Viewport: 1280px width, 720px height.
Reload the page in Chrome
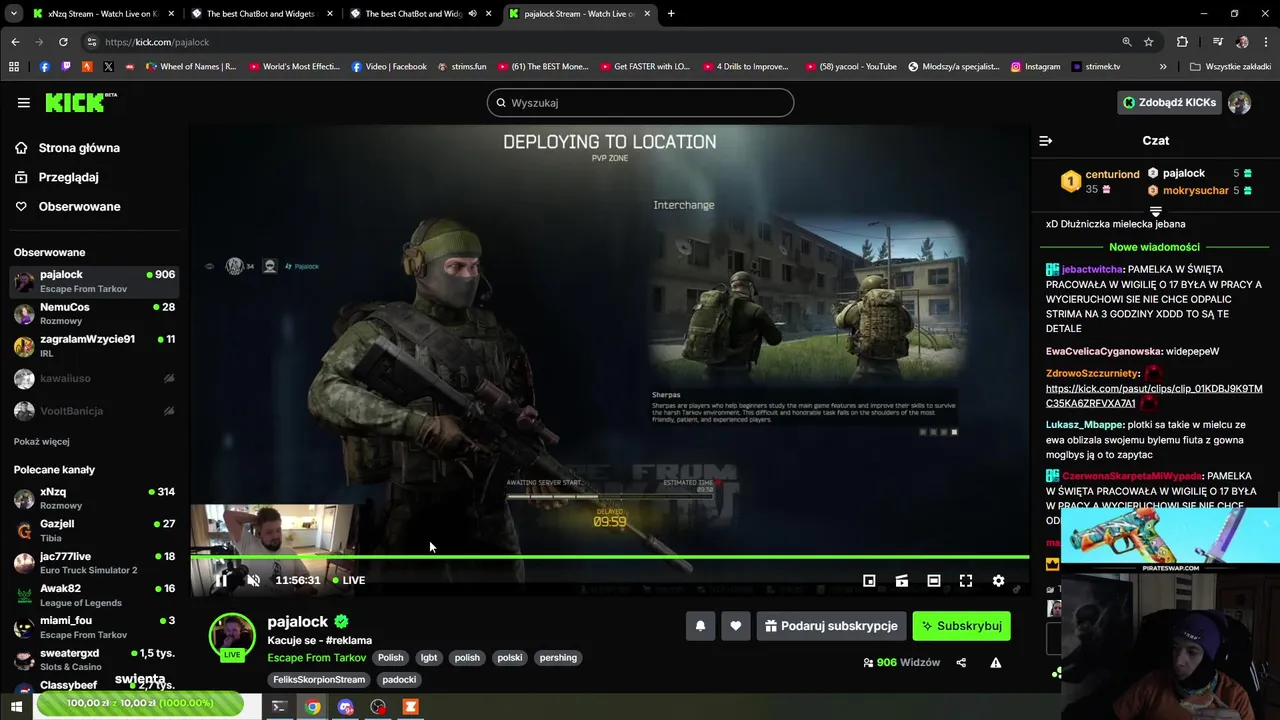(63, 42)
